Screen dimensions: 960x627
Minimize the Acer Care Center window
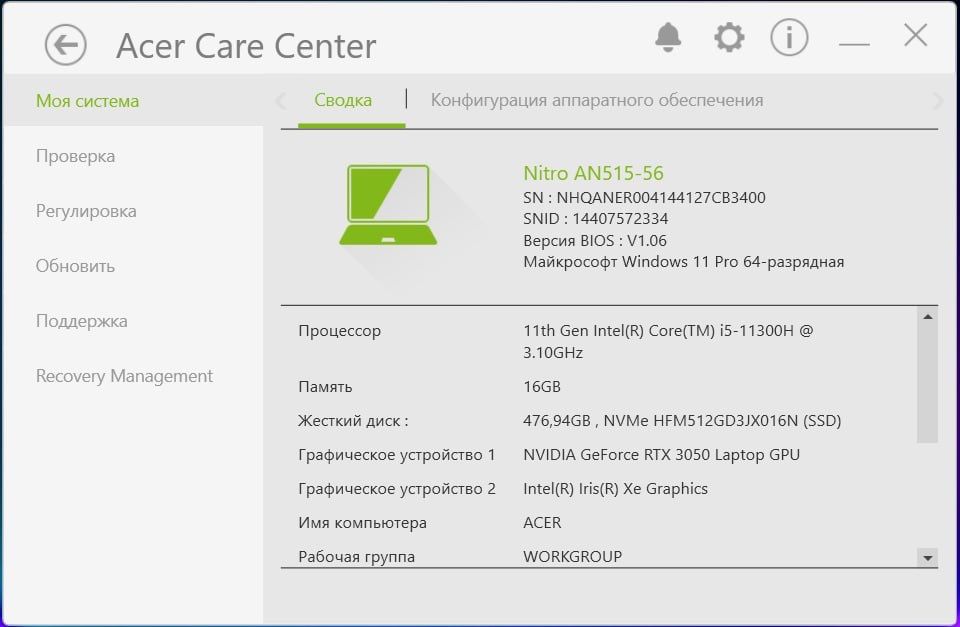[854, 44]
